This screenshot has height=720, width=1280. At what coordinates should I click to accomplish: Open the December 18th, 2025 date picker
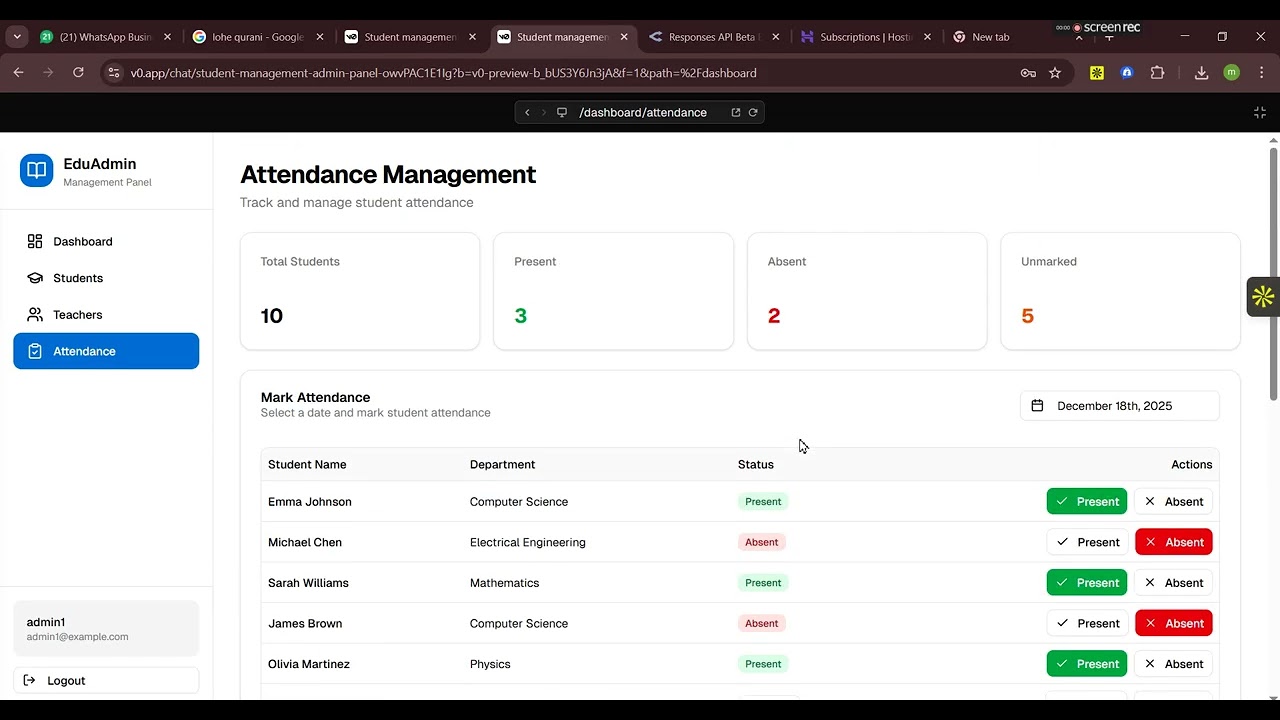pyautogui.click(x=1119, y=406)
